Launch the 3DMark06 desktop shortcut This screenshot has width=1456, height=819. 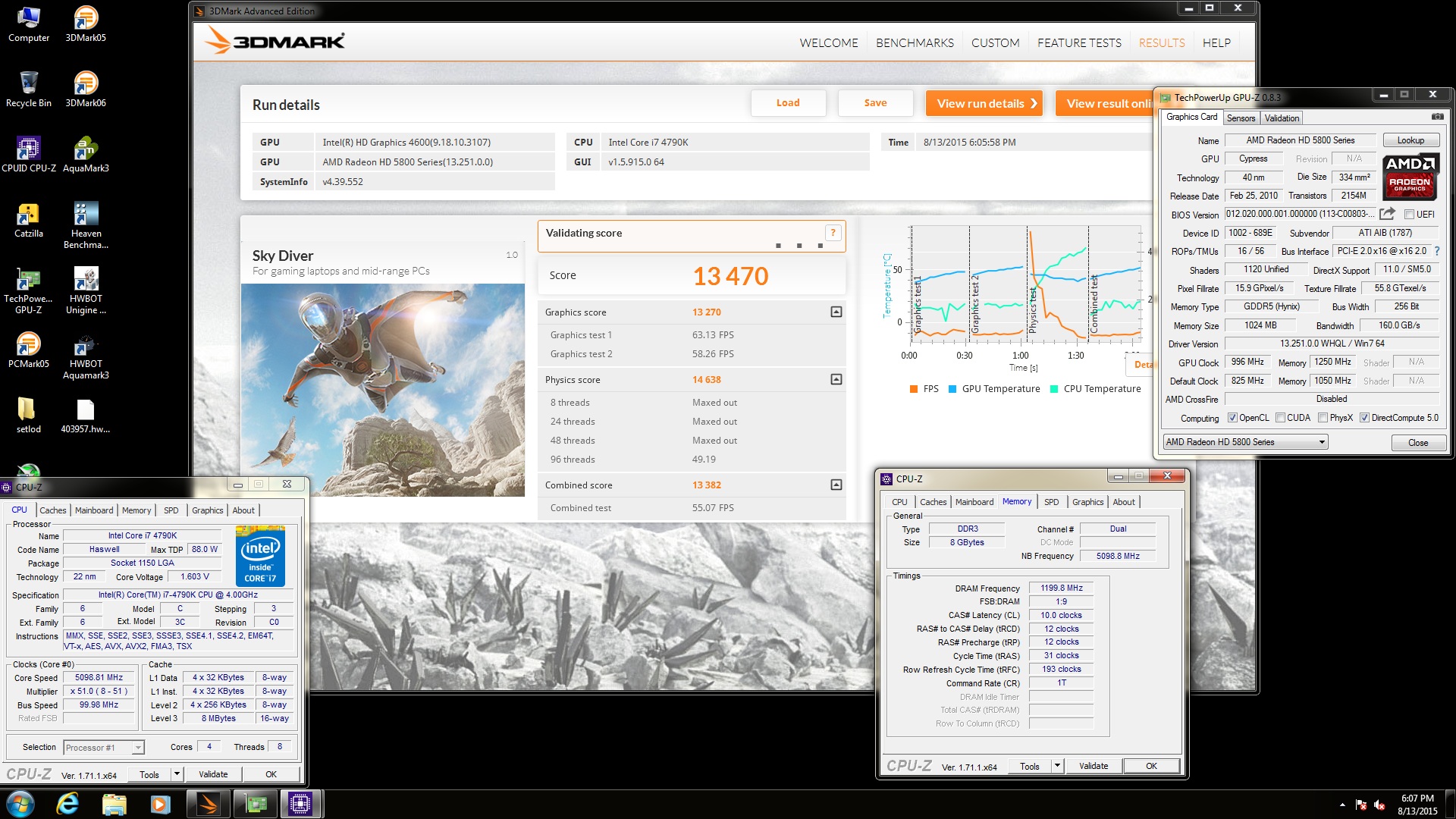(x=86, y=89)
